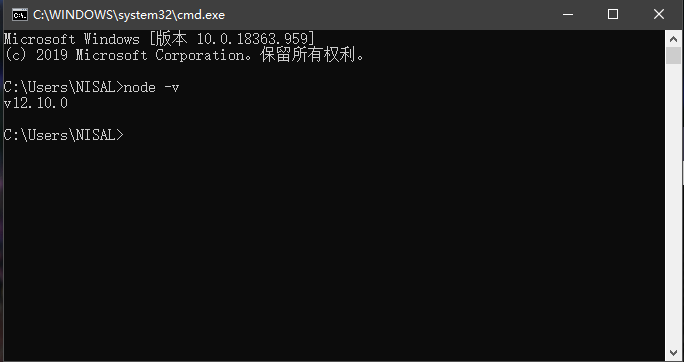This screenshot has height=362, width=684.
Task: Click the '版本' text in header line
Action: pos(171,39)
